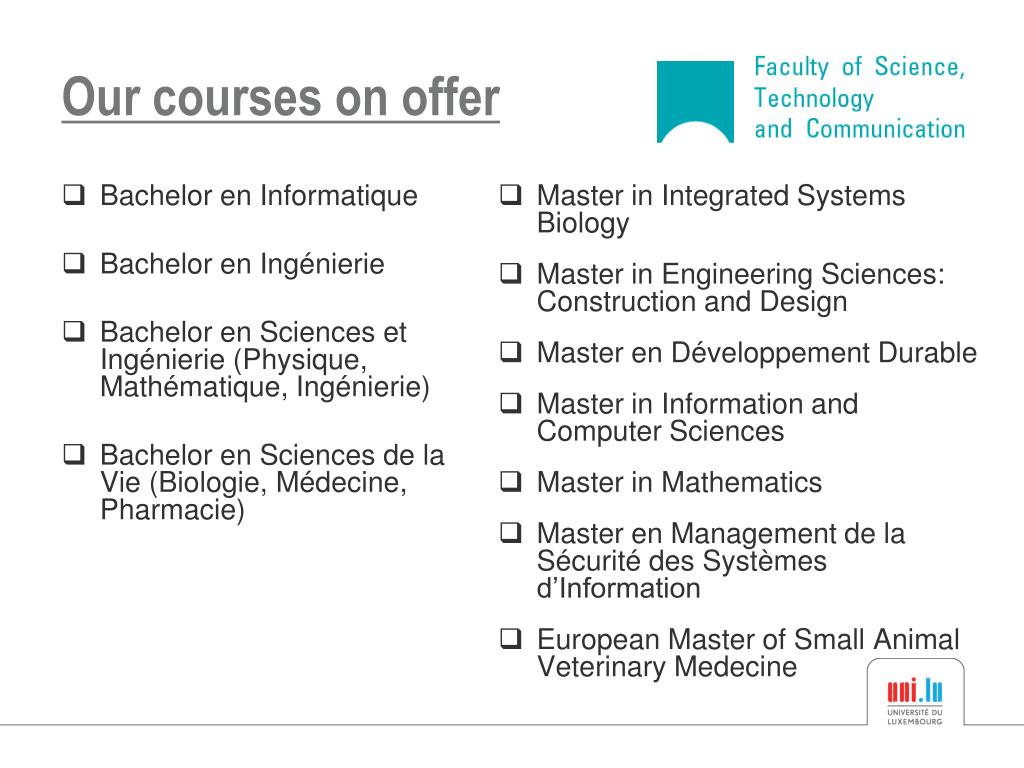The width and height of the screenshot is (1024, 768).
Task: Check European Master of Small Animal box
Action: click(511, 639)
